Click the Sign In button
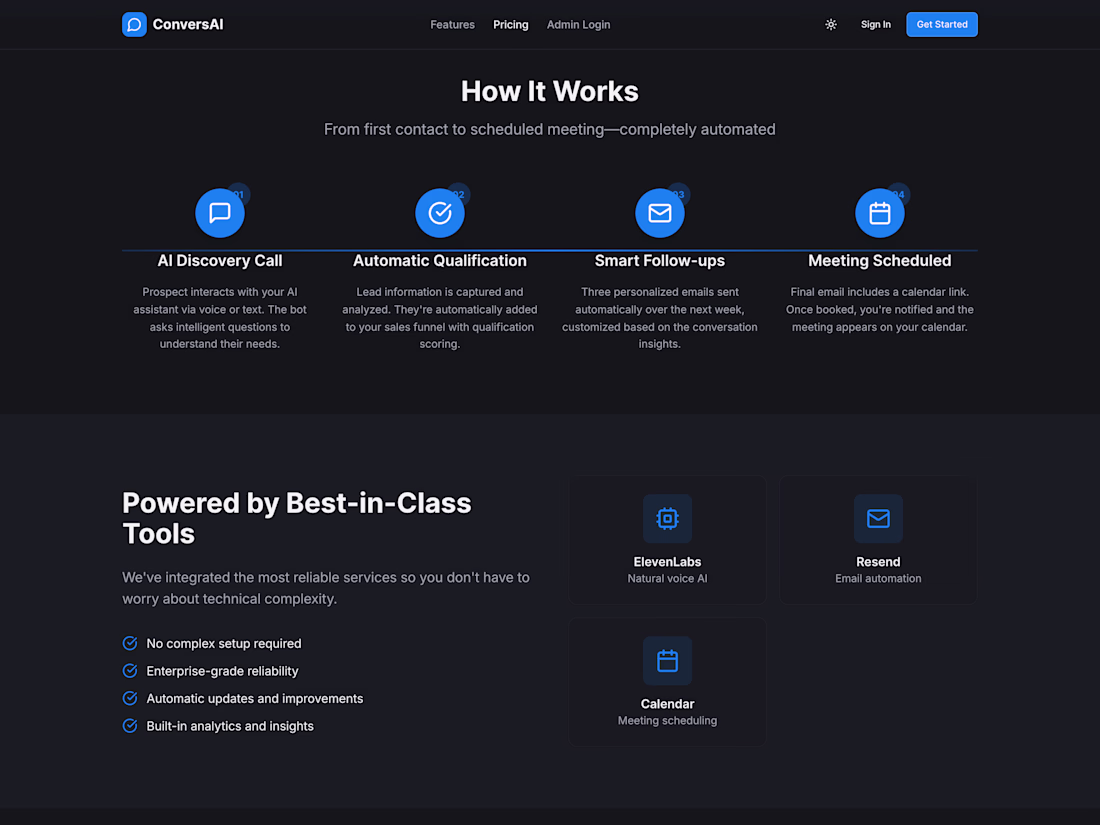 pyautogui.click(x=876, y=25)
